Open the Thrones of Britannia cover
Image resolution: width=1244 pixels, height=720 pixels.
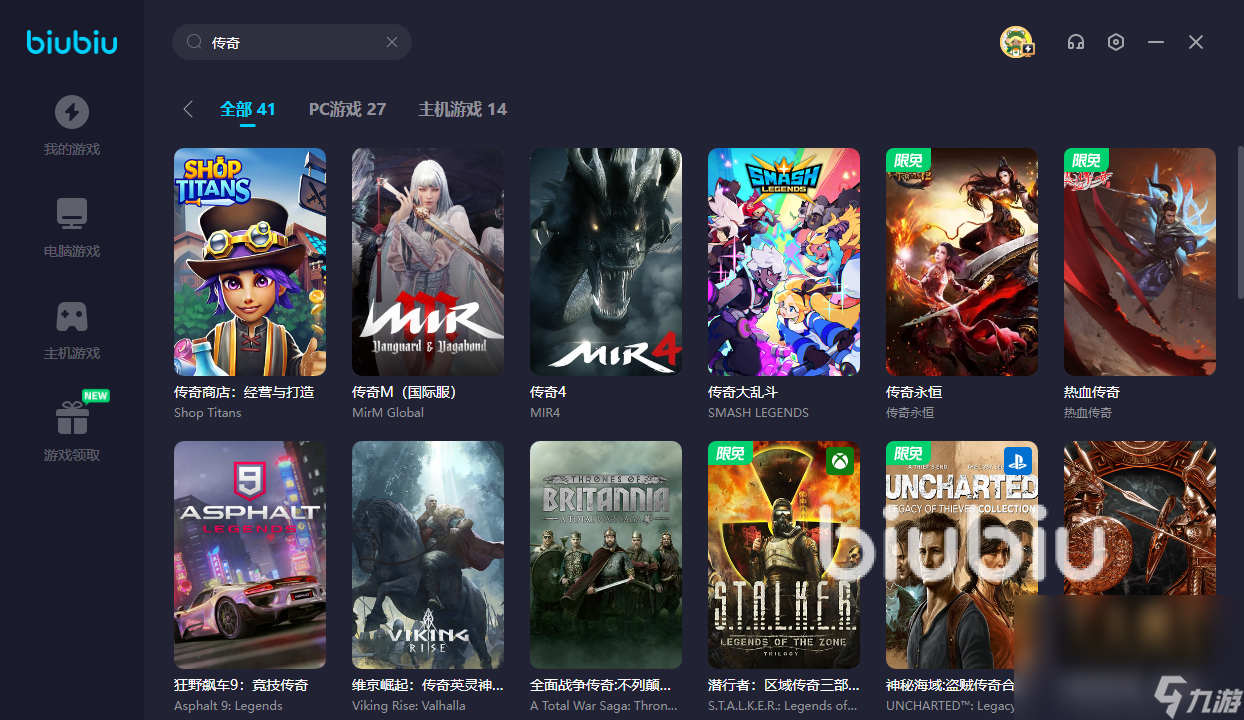tap(606, 555)
